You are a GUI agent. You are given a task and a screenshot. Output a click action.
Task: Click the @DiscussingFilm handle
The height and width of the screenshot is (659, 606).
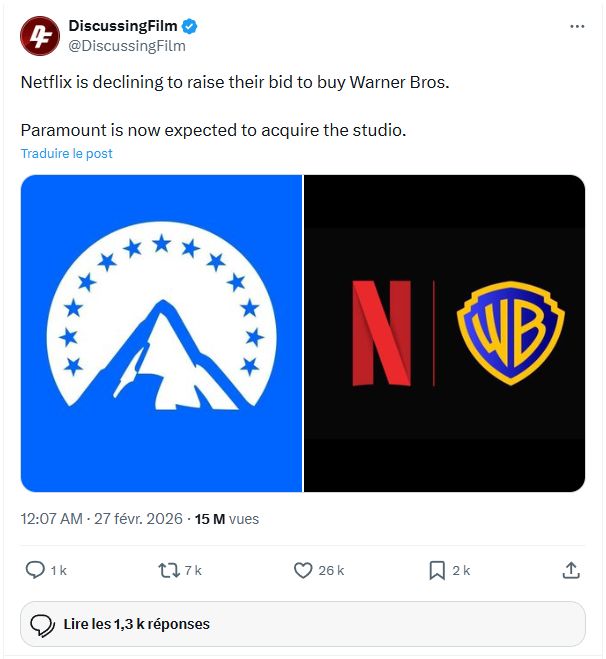(126, 46)
